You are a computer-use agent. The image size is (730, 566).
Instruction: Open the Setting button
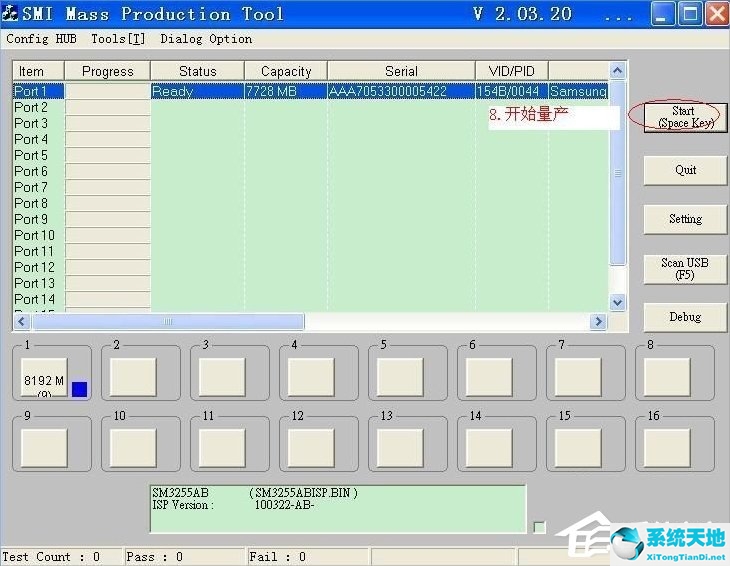tap(685, 219)
